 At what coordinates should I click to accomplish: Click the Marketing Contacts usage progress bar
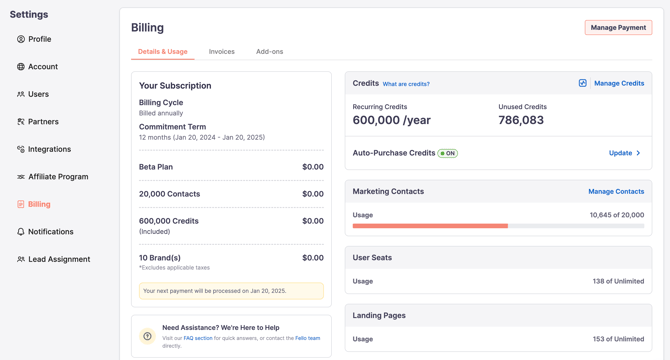(x=498, y=226)
